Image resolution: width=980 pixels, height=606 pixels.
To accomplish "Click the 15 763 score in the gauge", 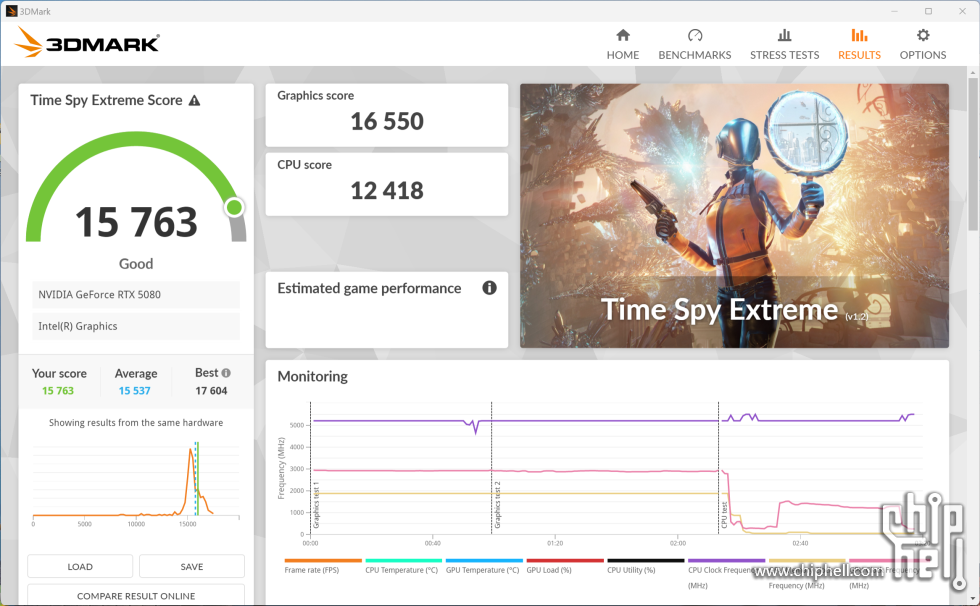I will [136, 222].
